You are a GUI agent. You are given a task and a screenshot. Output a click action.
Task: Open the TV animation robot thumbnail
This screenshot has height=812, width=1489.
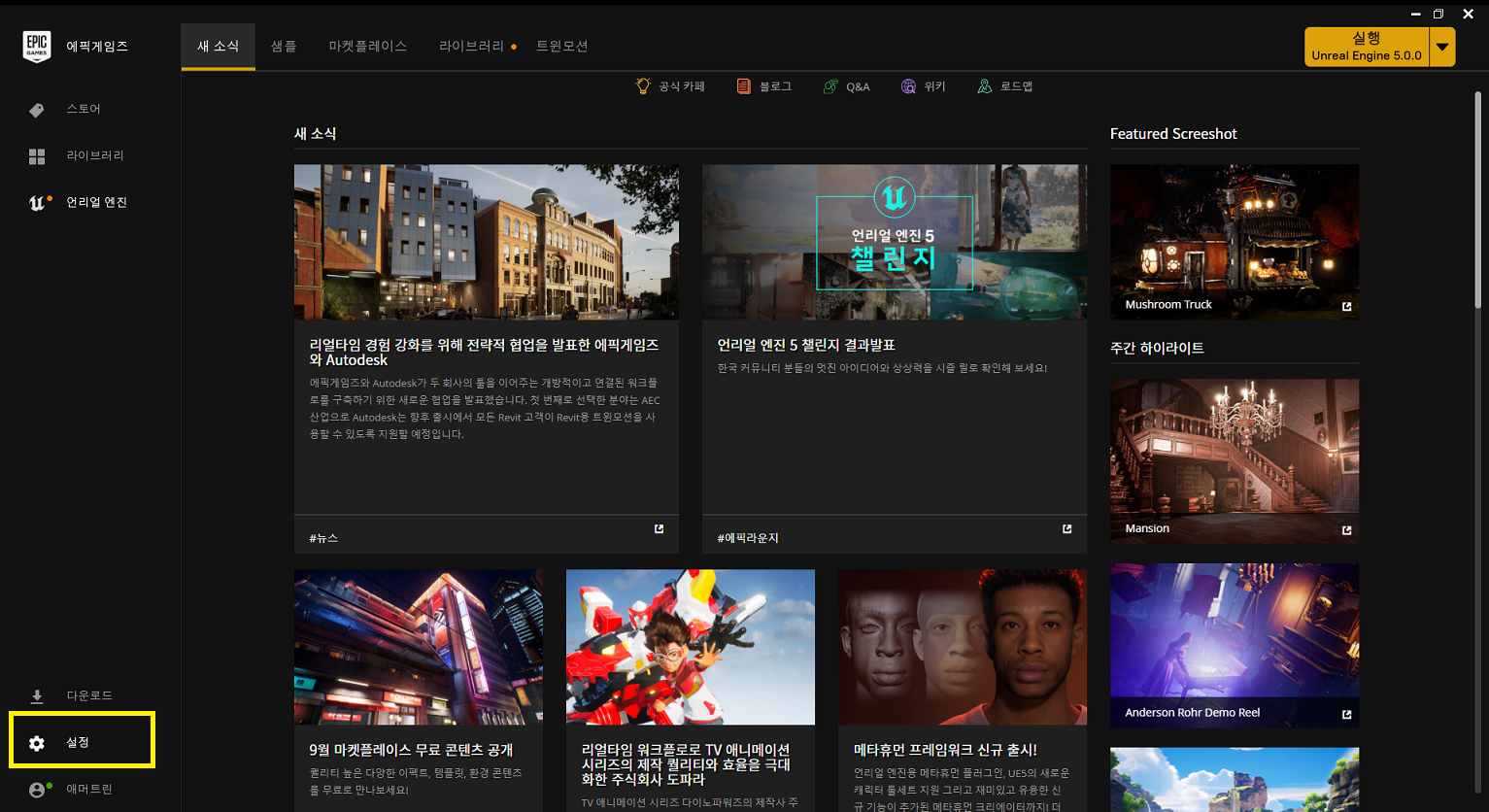click(x=691, y=647)
